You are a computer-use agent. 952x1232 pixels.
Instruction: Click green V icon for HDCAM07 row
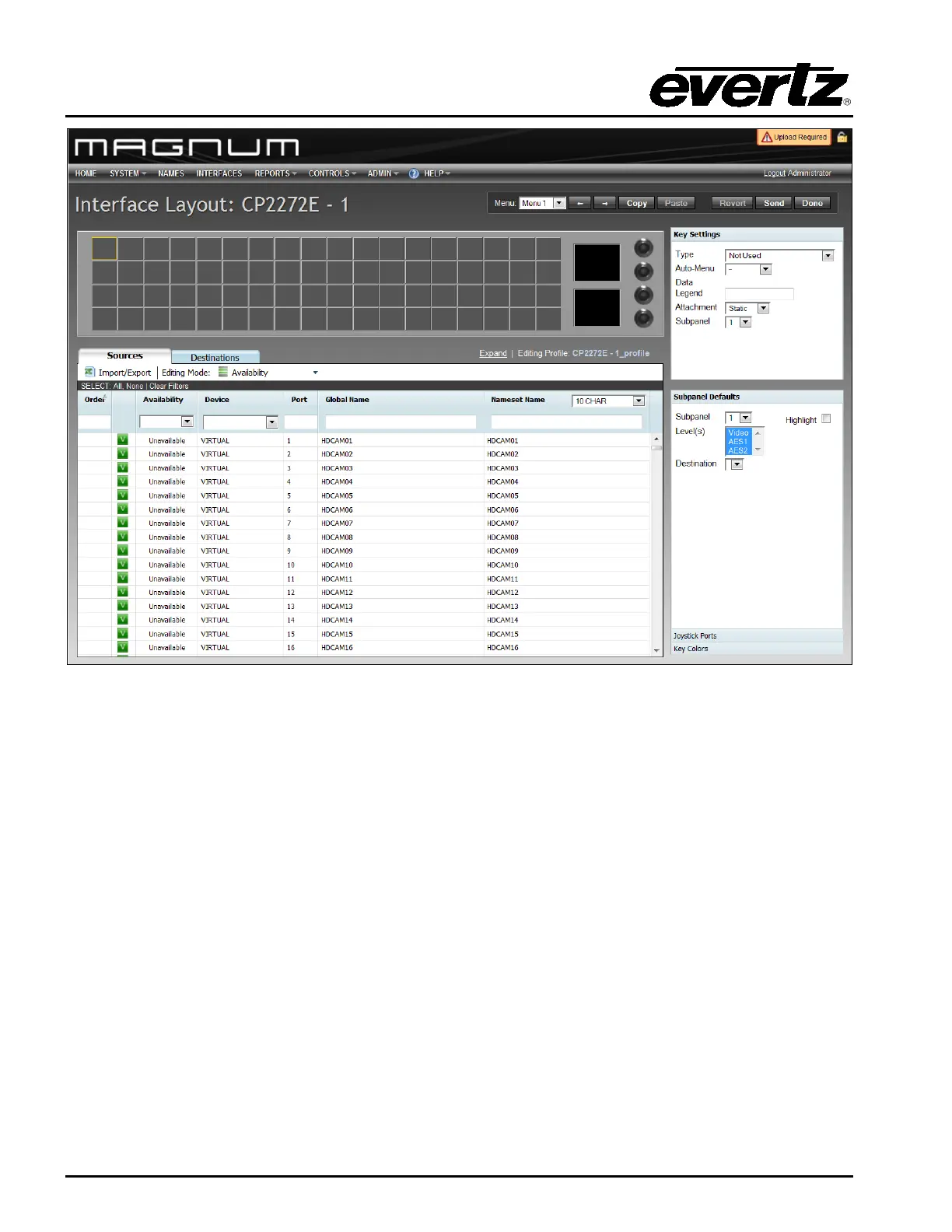coord(123,523)
